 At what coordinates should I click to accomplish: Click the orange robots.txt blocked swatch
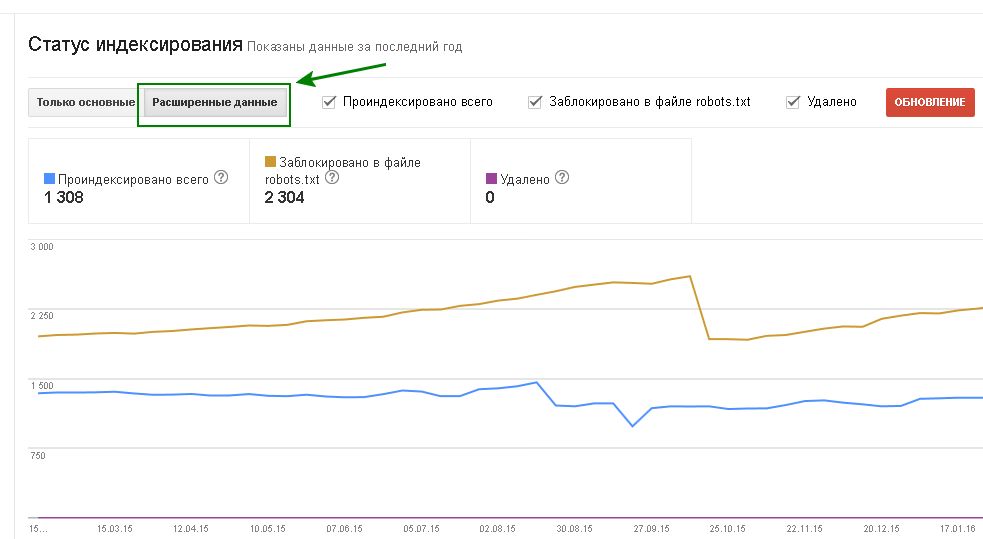(270, 161)
